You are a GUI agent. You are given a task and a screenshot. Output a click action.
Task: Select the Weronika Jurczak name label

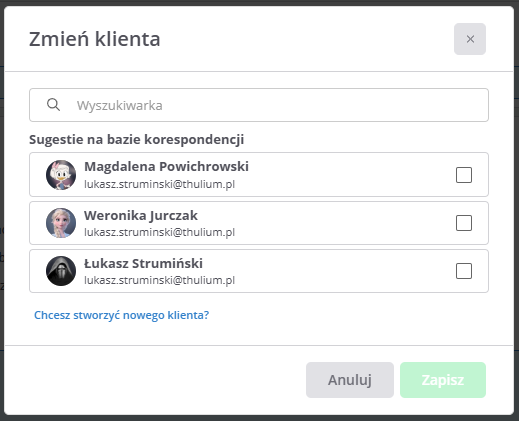coord(141,215)
